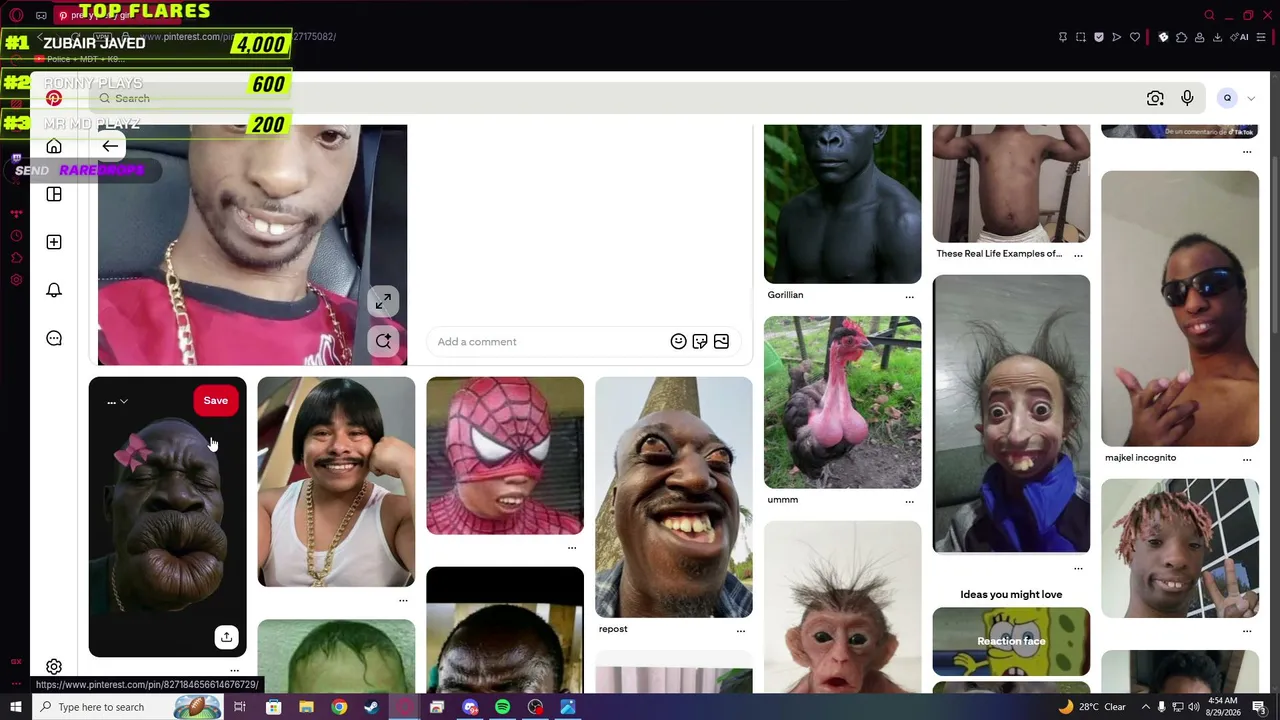Open the weather widget showing 28°C Clear
Image resolution: width=1280 pixels, height=720 pixels.
point(1092,707)
